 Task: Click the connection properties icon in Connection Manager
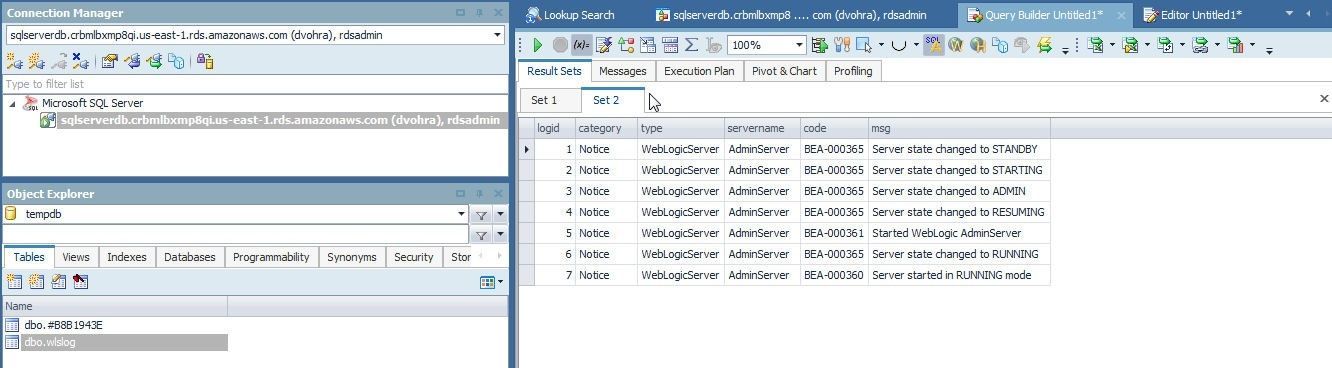110,61
